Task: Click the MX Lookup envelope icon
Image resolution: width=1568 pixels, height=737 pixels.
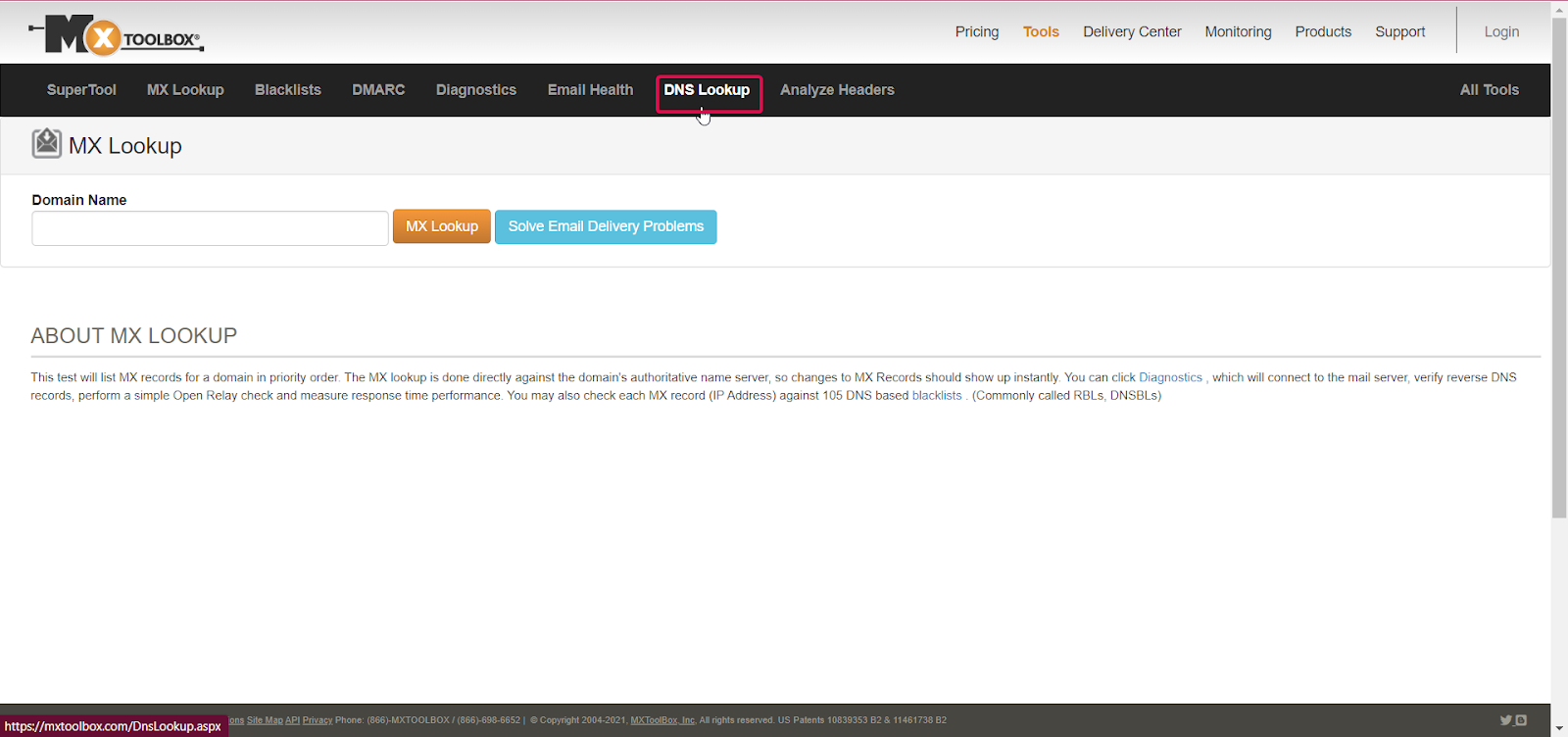Action: (x=46, y=144)
